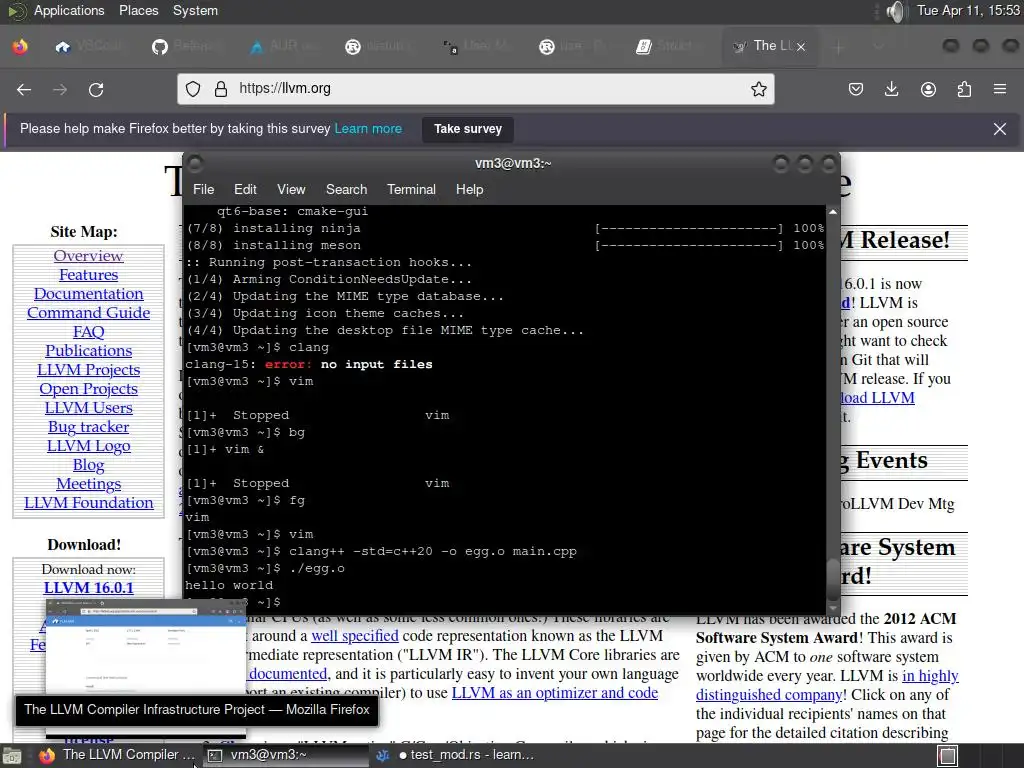Open the Firefox account icon
Screen dimensions: 1024x768
(928, 89)
